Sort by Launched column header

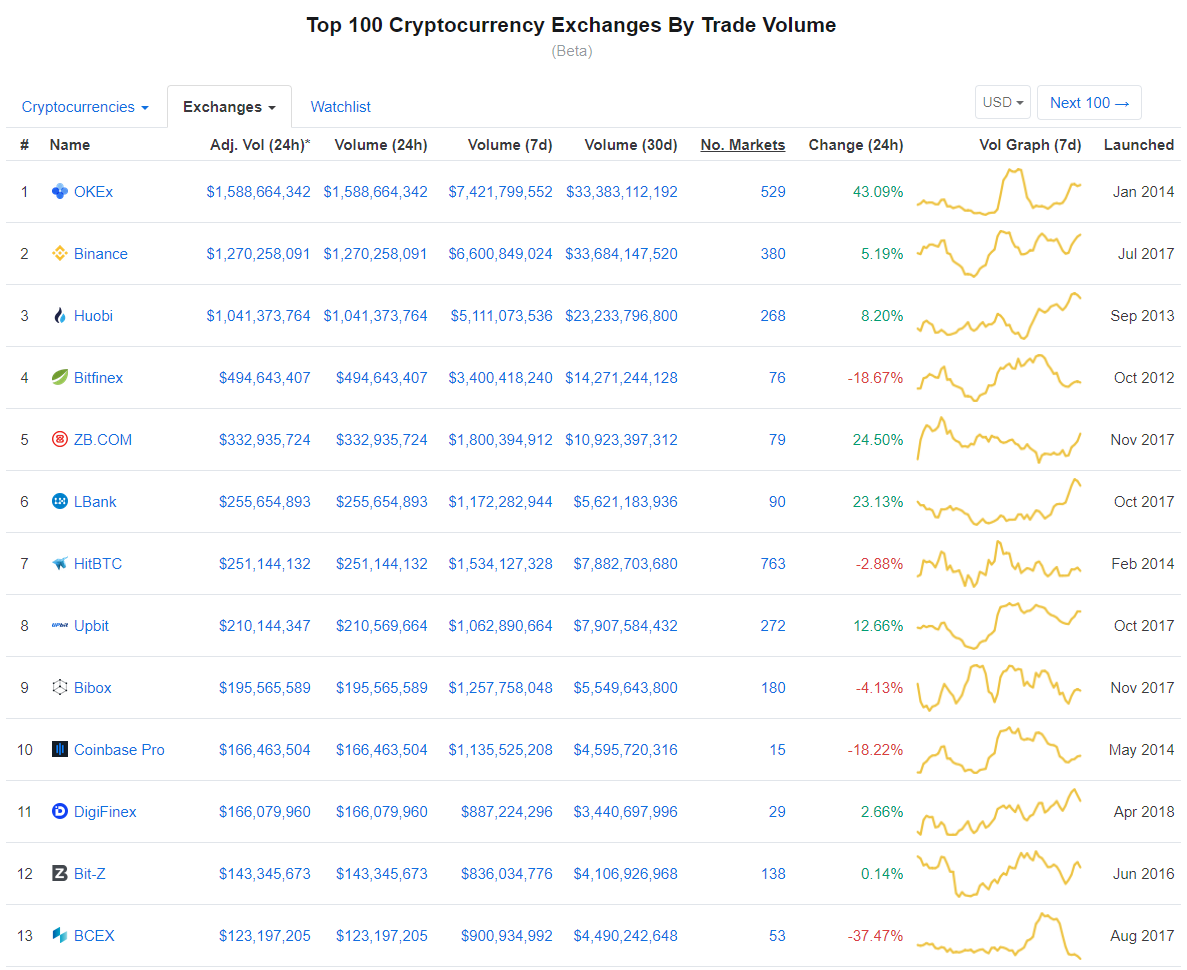point(1139,145)
